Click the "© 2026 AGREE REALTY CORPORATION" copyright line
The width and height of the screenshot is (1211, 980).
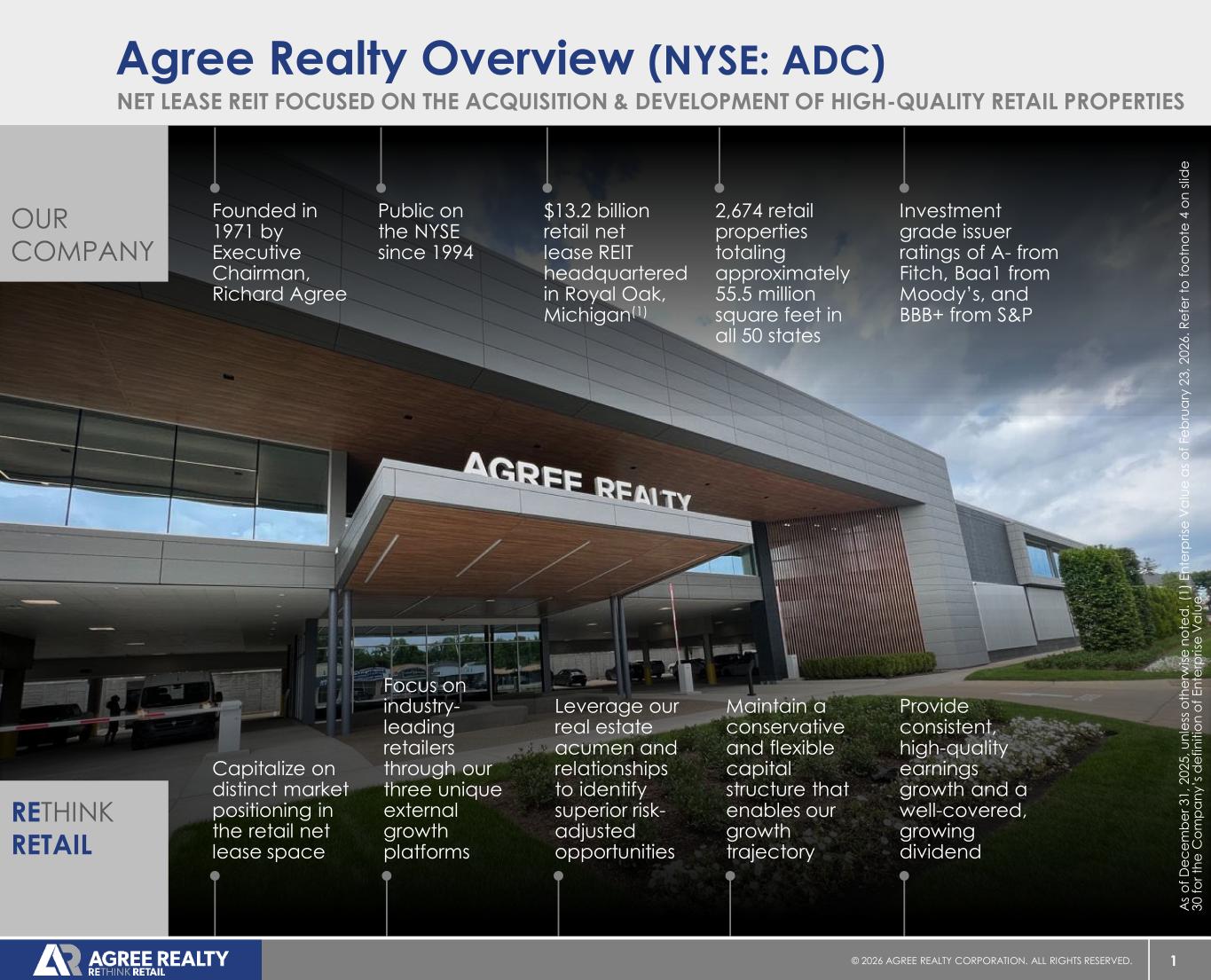coord(991,960)
